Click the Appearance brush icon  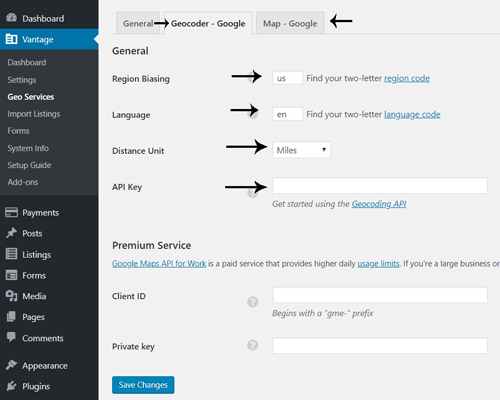coord(11,365)
